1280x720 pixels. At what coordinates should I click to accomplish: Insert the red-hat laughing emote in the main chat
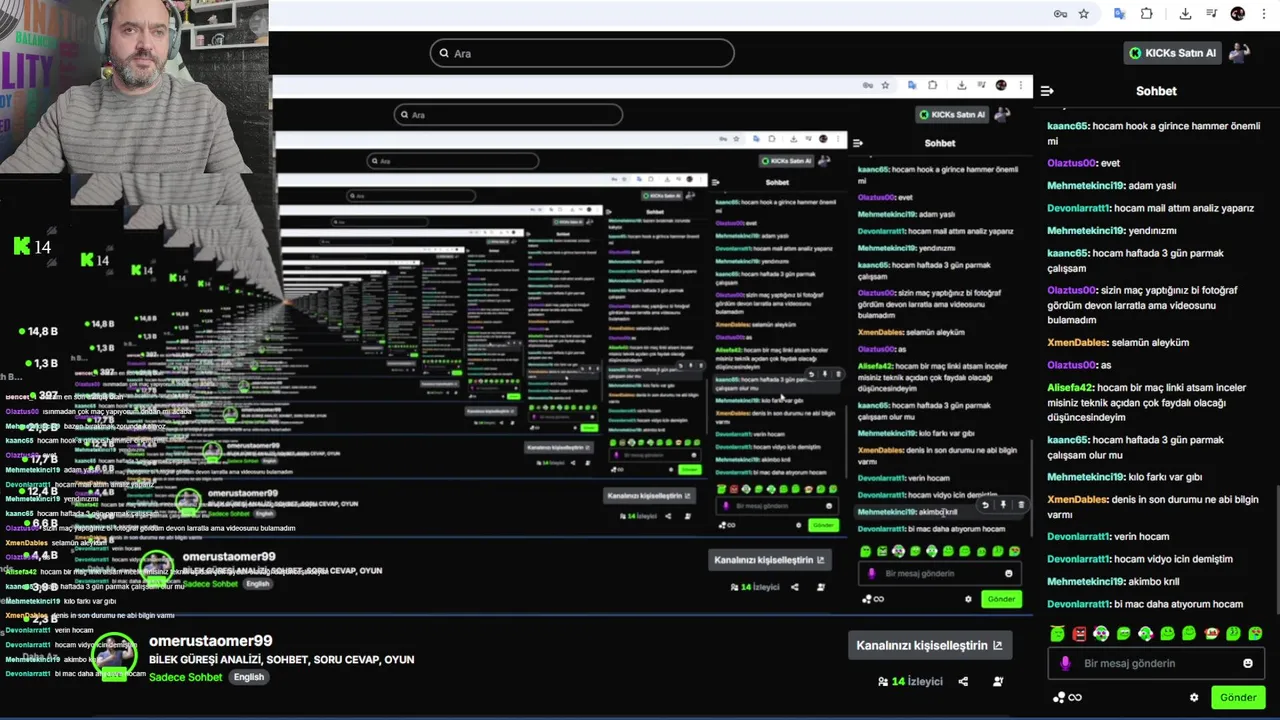1211,633
